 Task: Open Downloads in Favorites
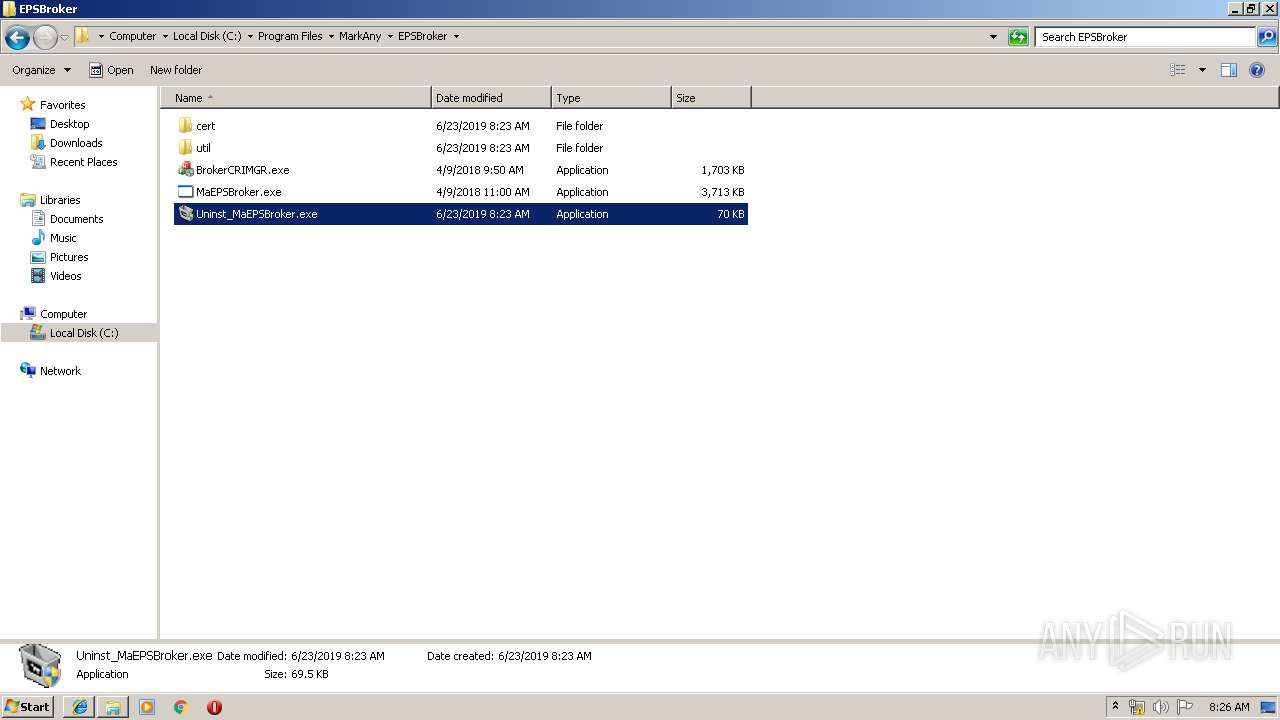[x=76, y=143]
